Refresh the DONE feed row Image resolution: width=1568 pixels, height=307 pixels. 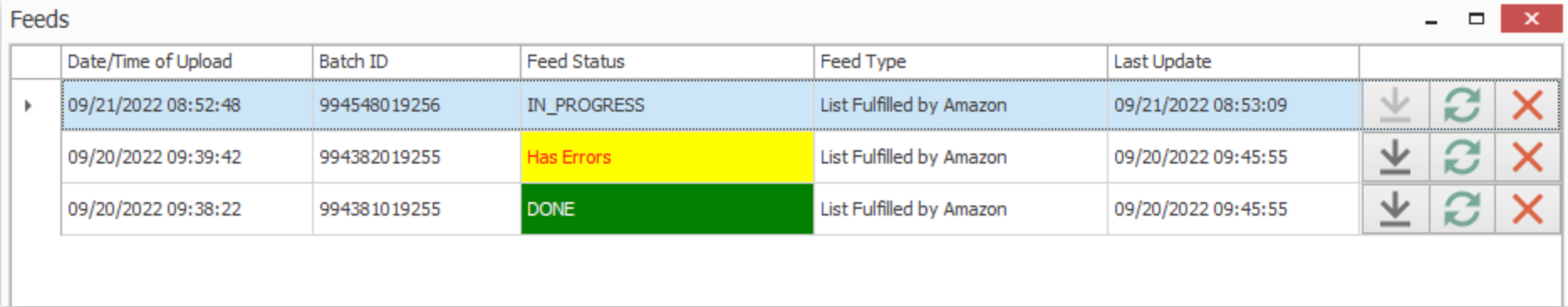click(1462, 209)
